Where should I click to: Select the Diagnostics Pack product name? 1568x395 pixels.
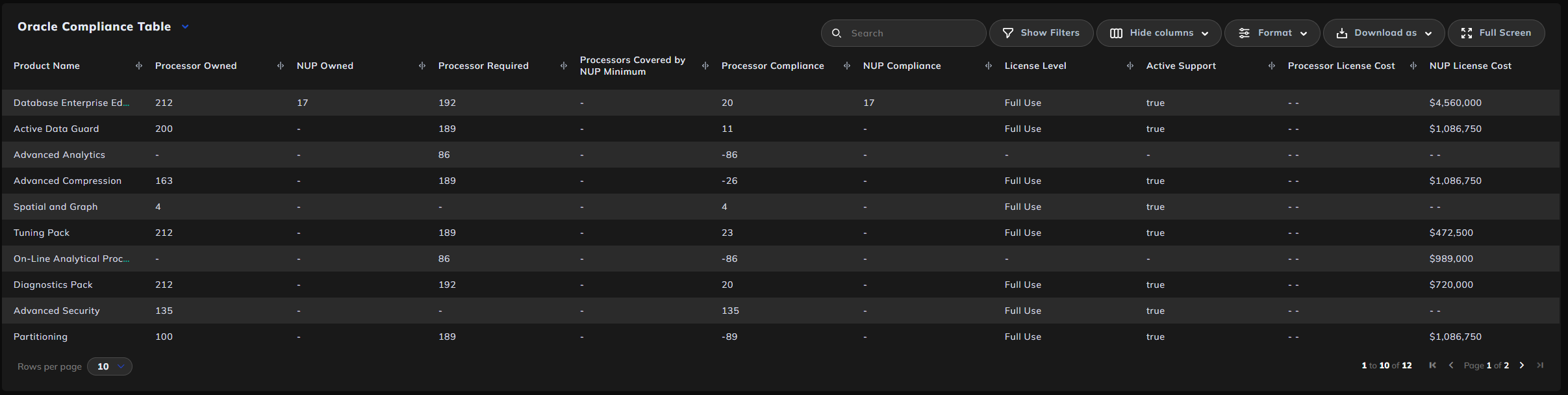tap(53, 285)
